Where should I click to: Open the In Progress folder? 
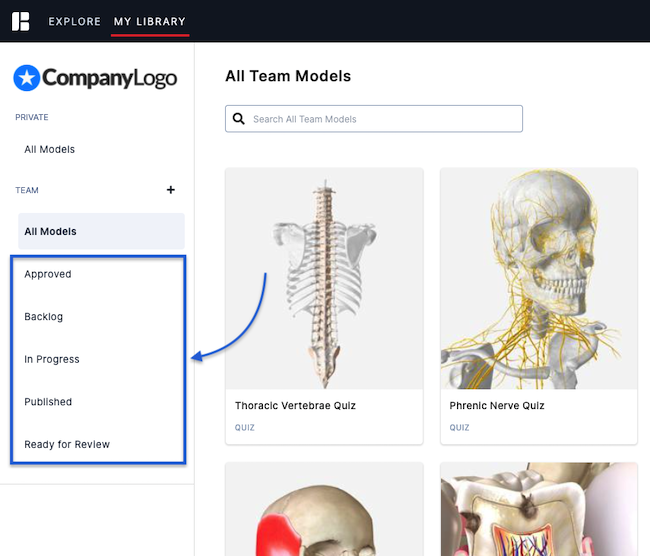click(x=52, y=359)
